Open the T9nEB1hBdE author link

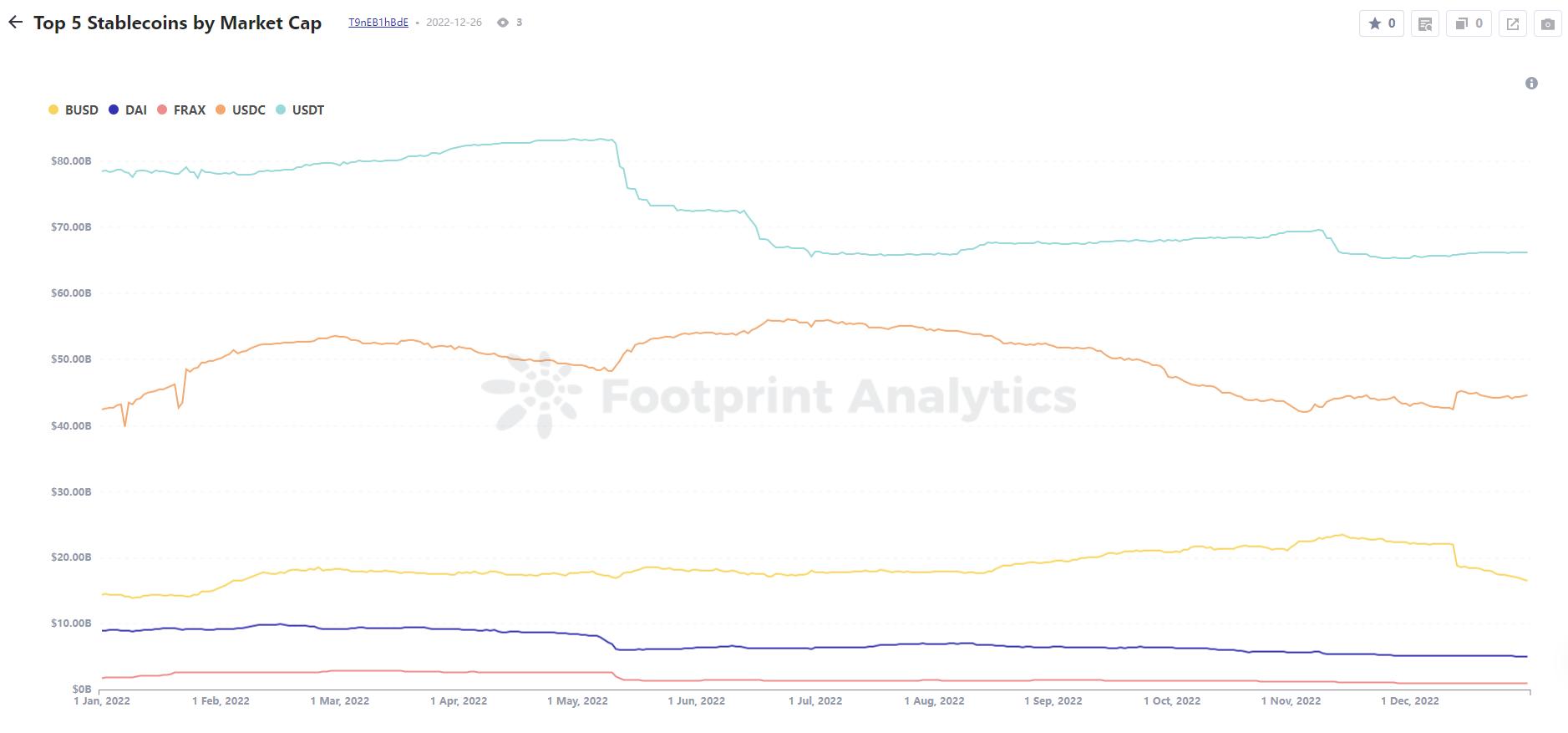[x=378, y=23]
